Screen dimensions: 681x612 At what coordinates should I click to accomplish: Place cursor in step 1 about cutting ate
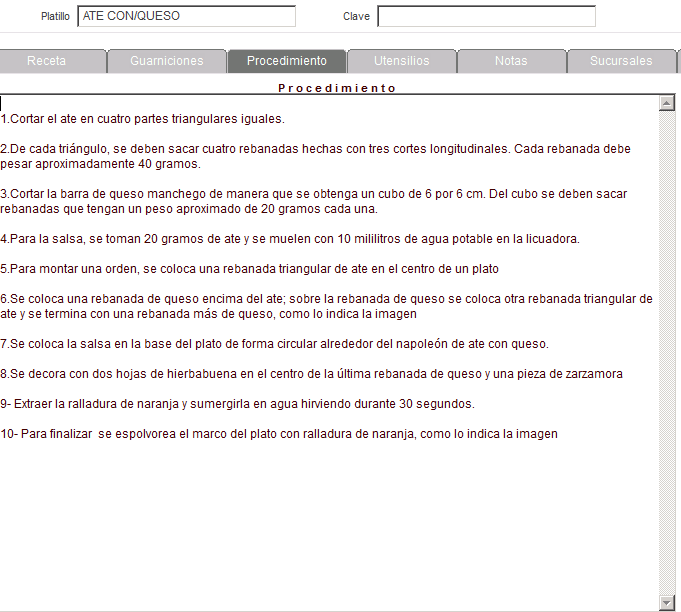point(142,118)
